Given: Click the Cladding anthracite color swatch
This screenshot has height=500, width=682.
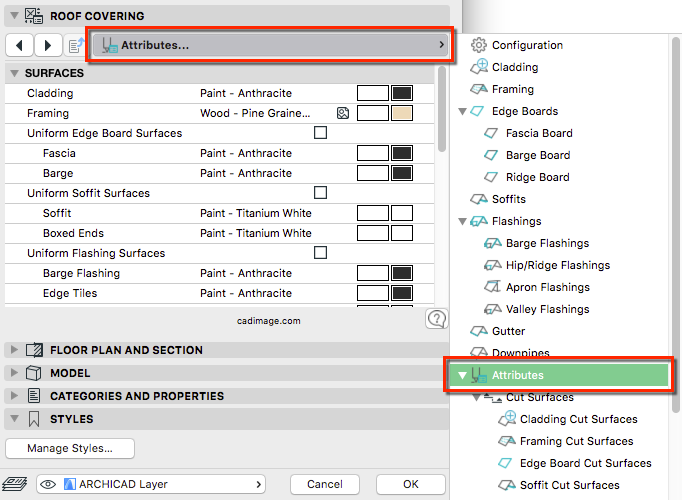Looking at the screenshot, I should 402,94.
